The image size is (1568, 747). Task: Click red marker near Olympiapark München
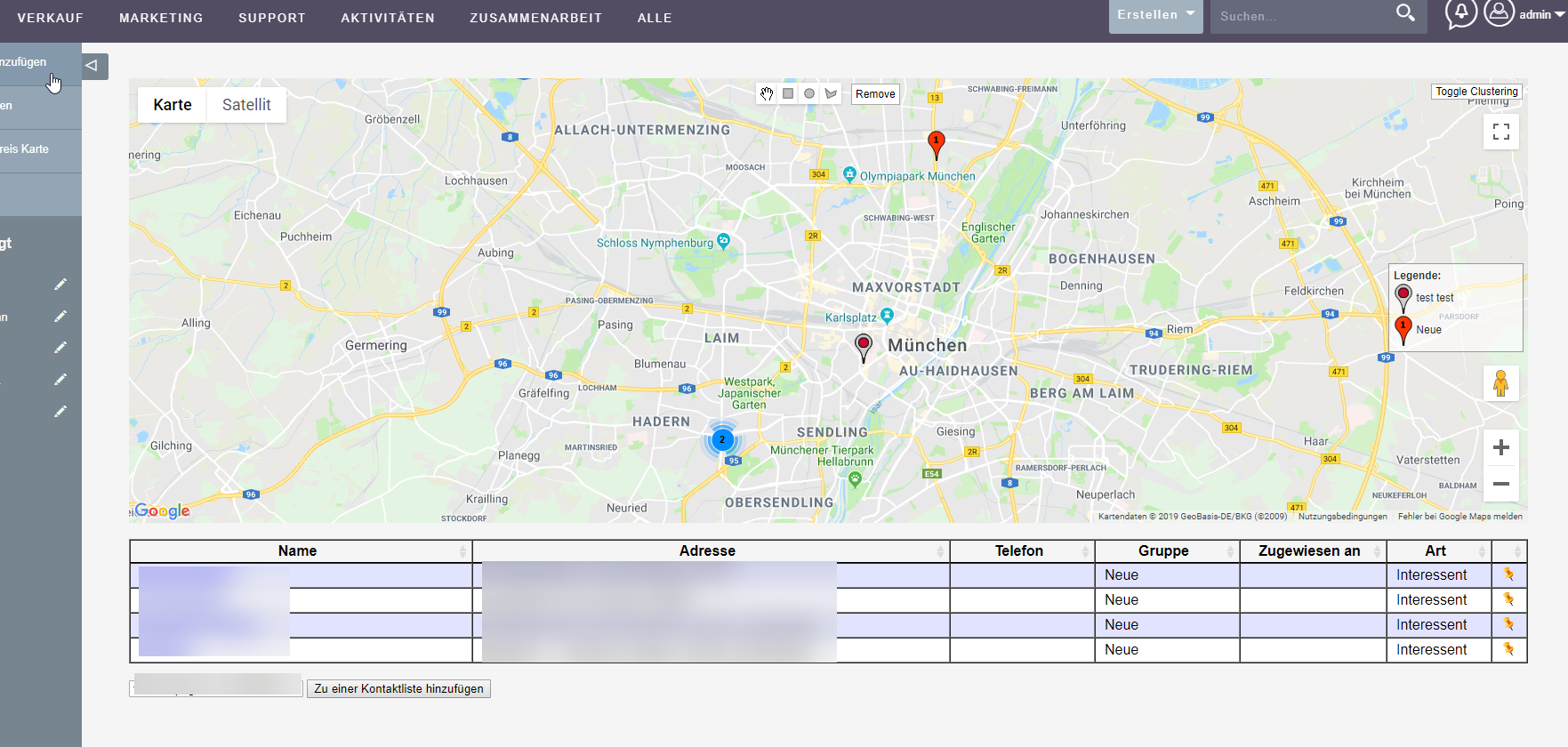(x=936, y=143)
